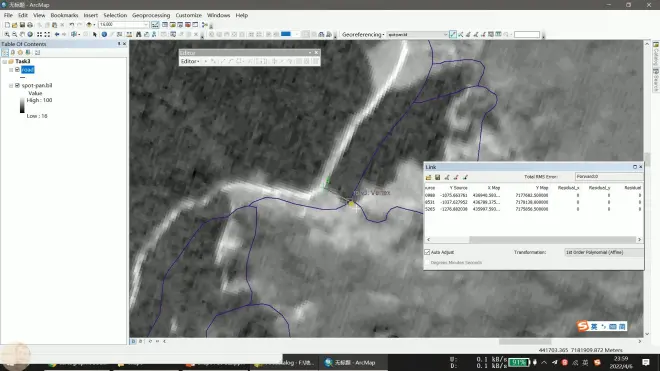Click the Zoom In tool

click(x=7, y=35)
